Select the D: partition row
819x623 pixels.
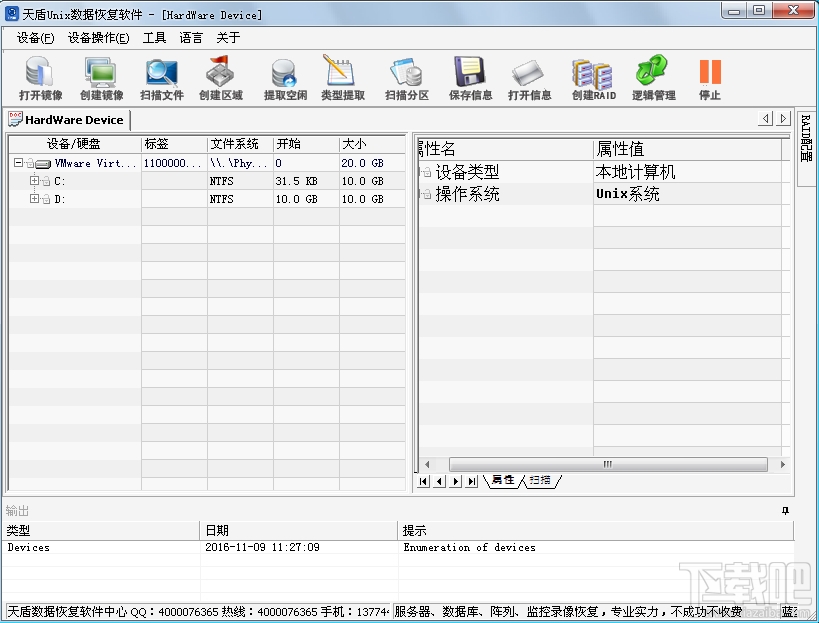coord(207,199)
